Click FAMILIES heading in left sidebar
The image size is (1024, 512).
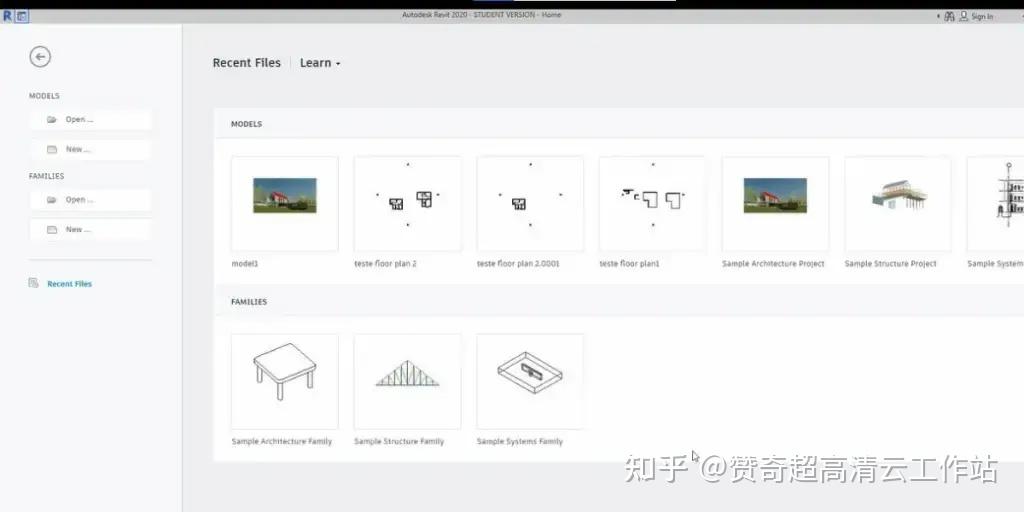click(x=46, y=176)
